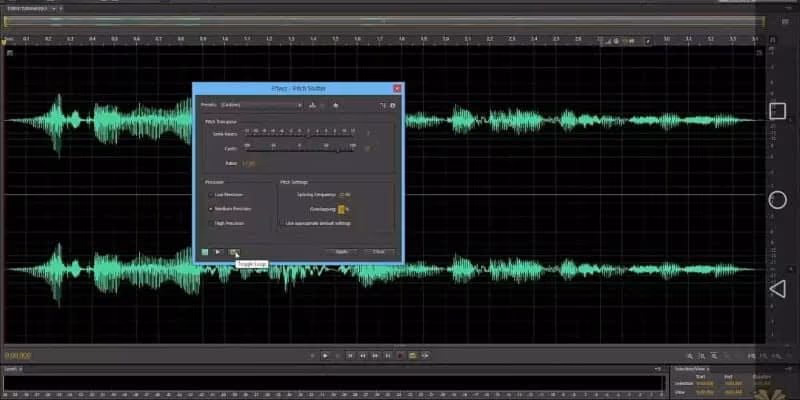The height and width of the screenshot is (400, 800).
Task: Click the Semi-tones slider track
Action: coord(300,133)
